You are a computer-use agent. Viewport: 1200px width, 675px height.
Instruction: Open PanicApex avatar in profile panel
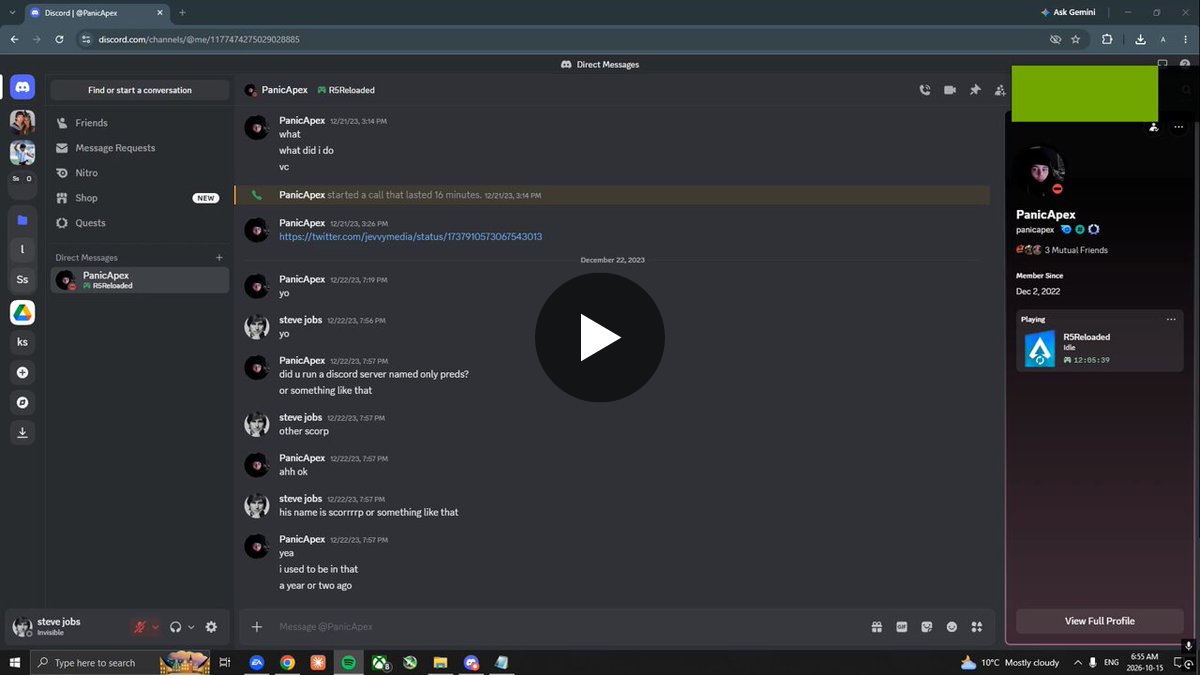click(1040, 172)
